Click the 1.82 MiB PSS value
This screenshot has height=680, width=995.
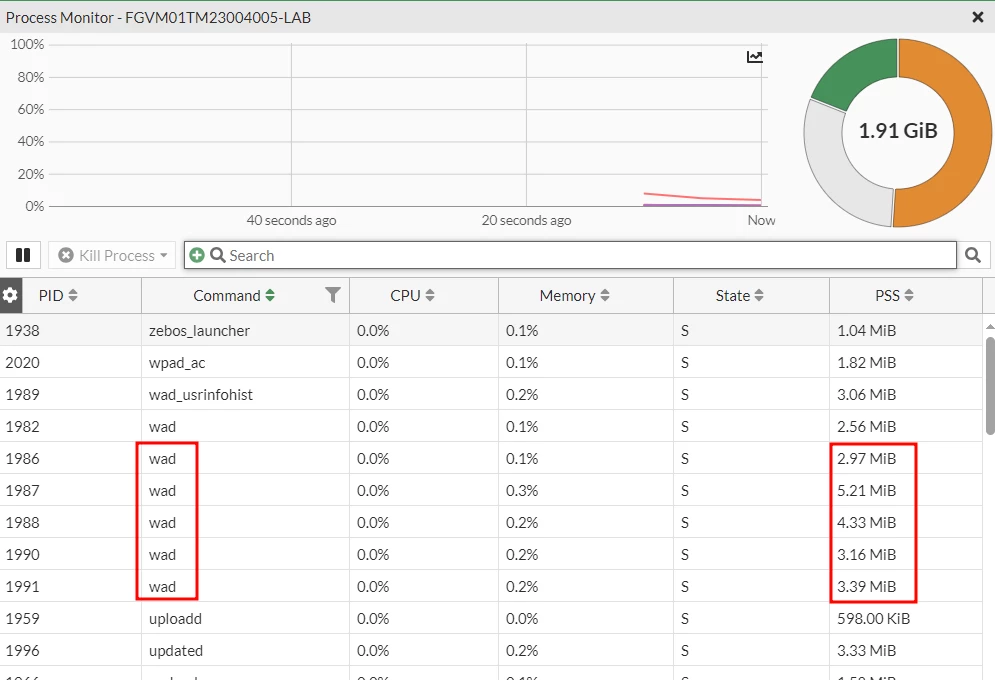click(866, 363)
